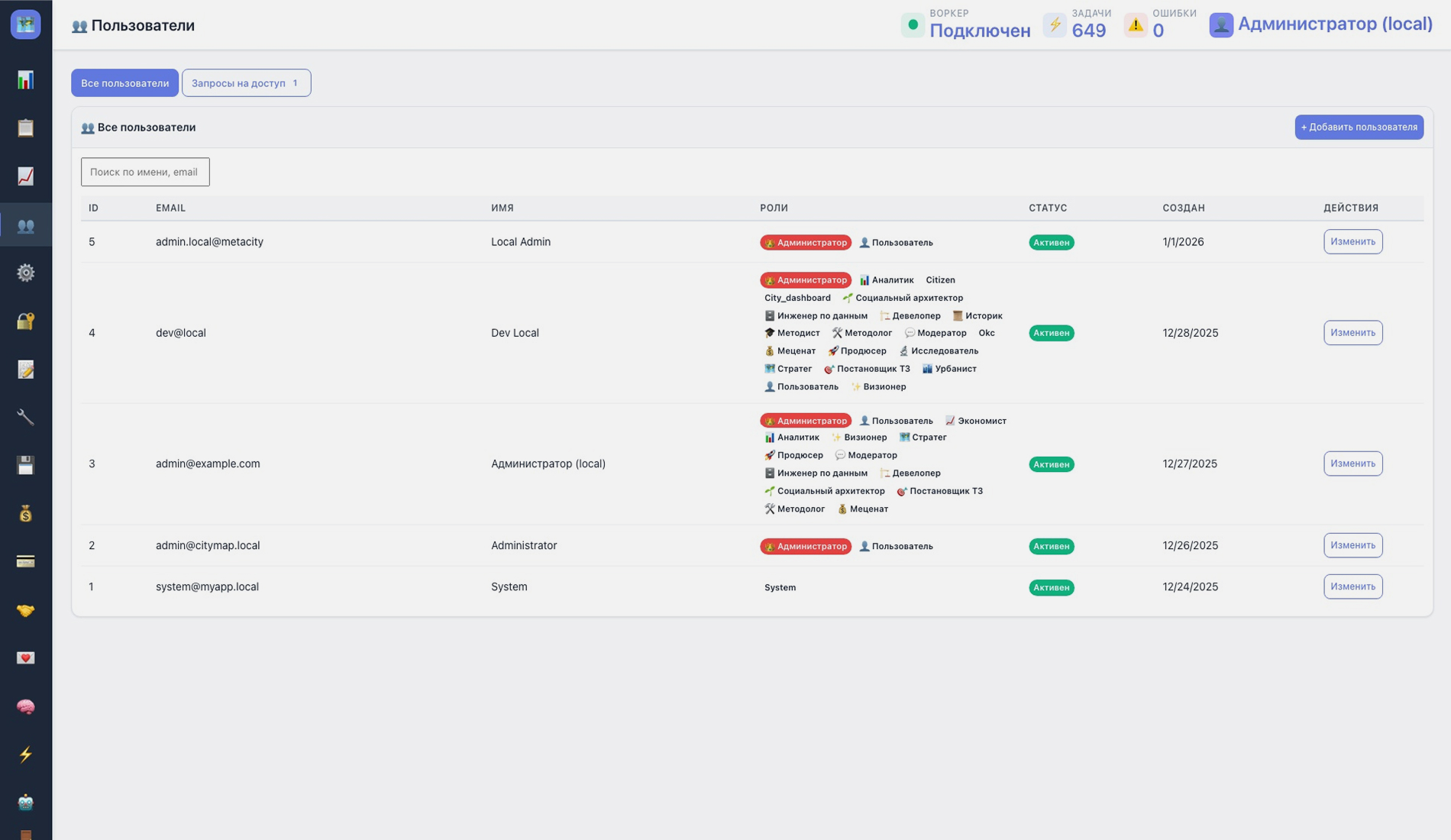This screenshot has width=1451, height=840.
Task: Click the clipboard icon in the sidebar
Action: [26, 128]
